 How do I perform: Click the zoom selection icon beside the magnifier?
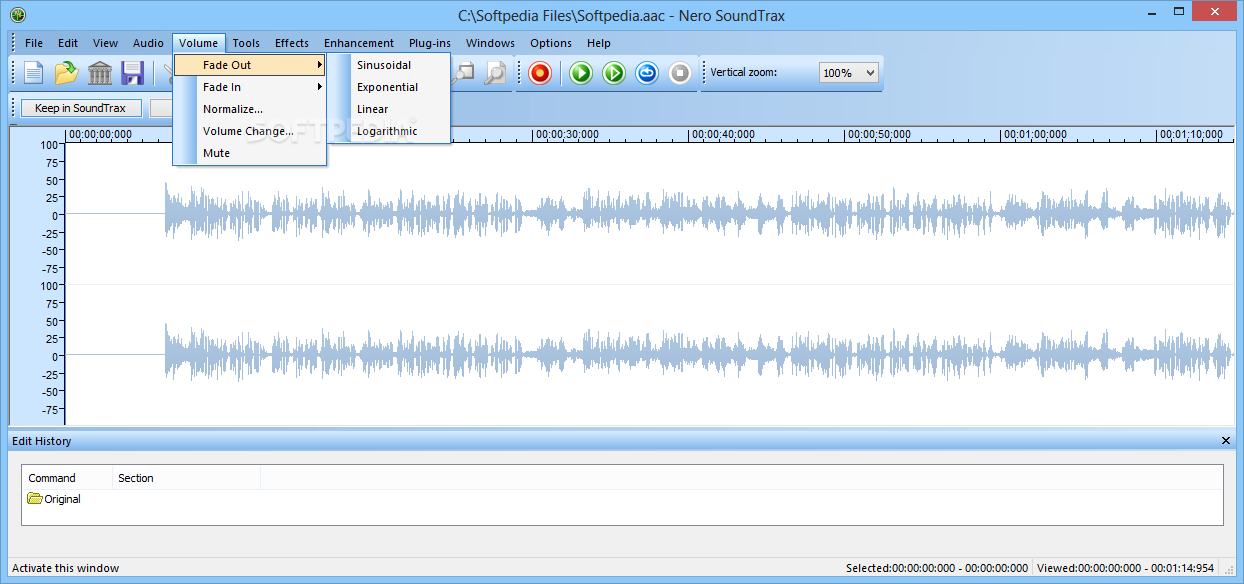tap(464, 73)
